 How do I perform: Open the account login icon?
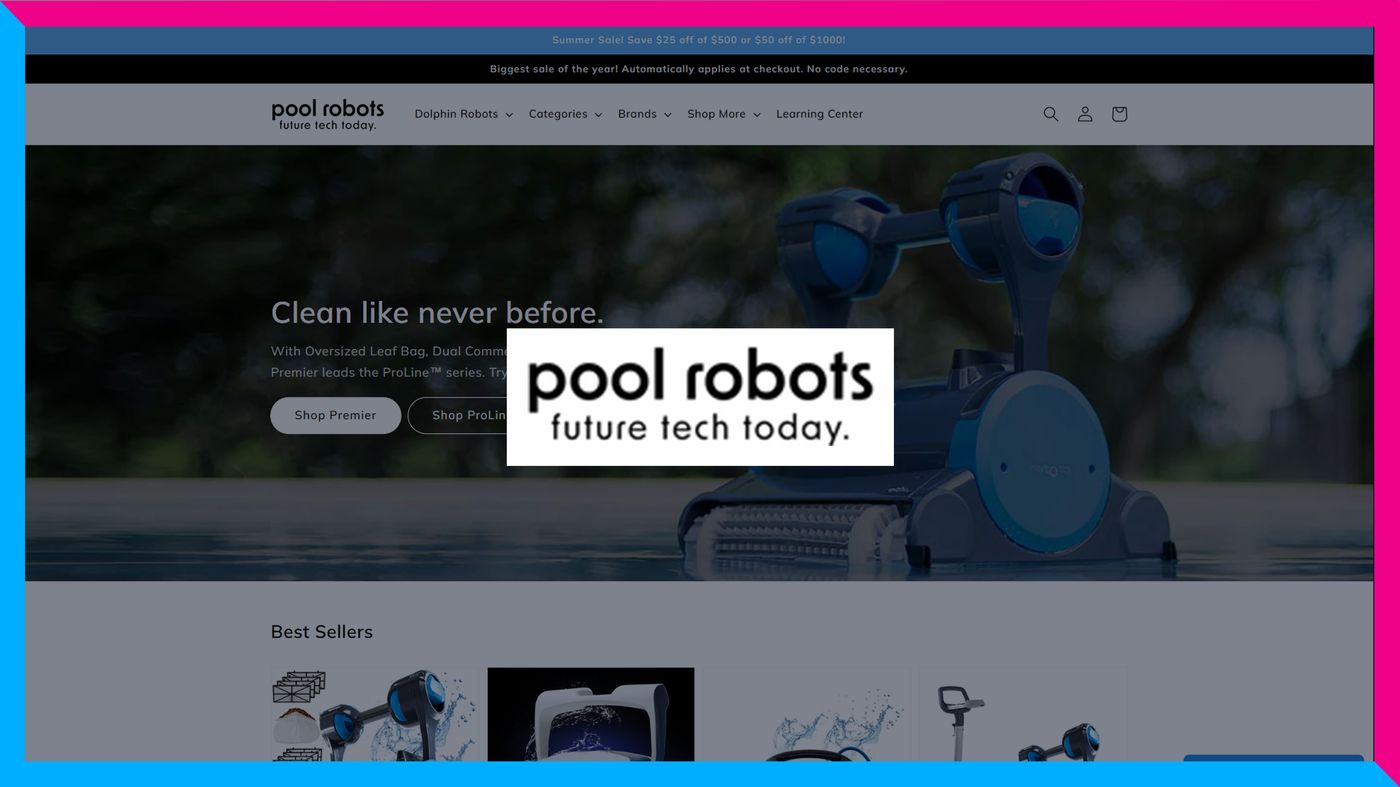pyautogui.click(x=1085, y=114)
